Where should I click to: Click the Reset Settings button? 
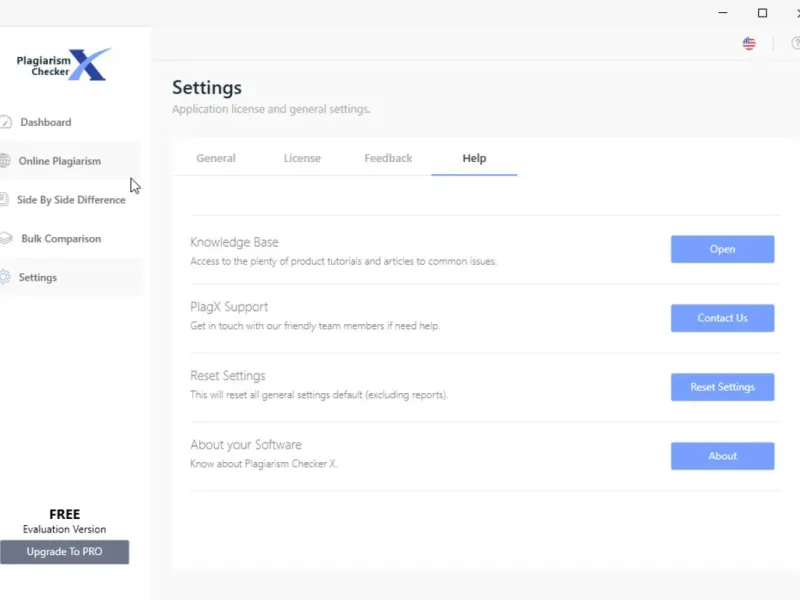coord(722,387)
